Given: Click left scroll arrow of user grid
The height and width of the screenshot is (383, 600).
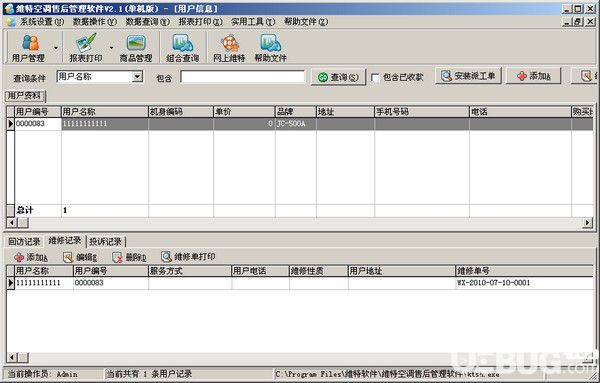Looking at the screenshot, I should (x=11, y=222).
